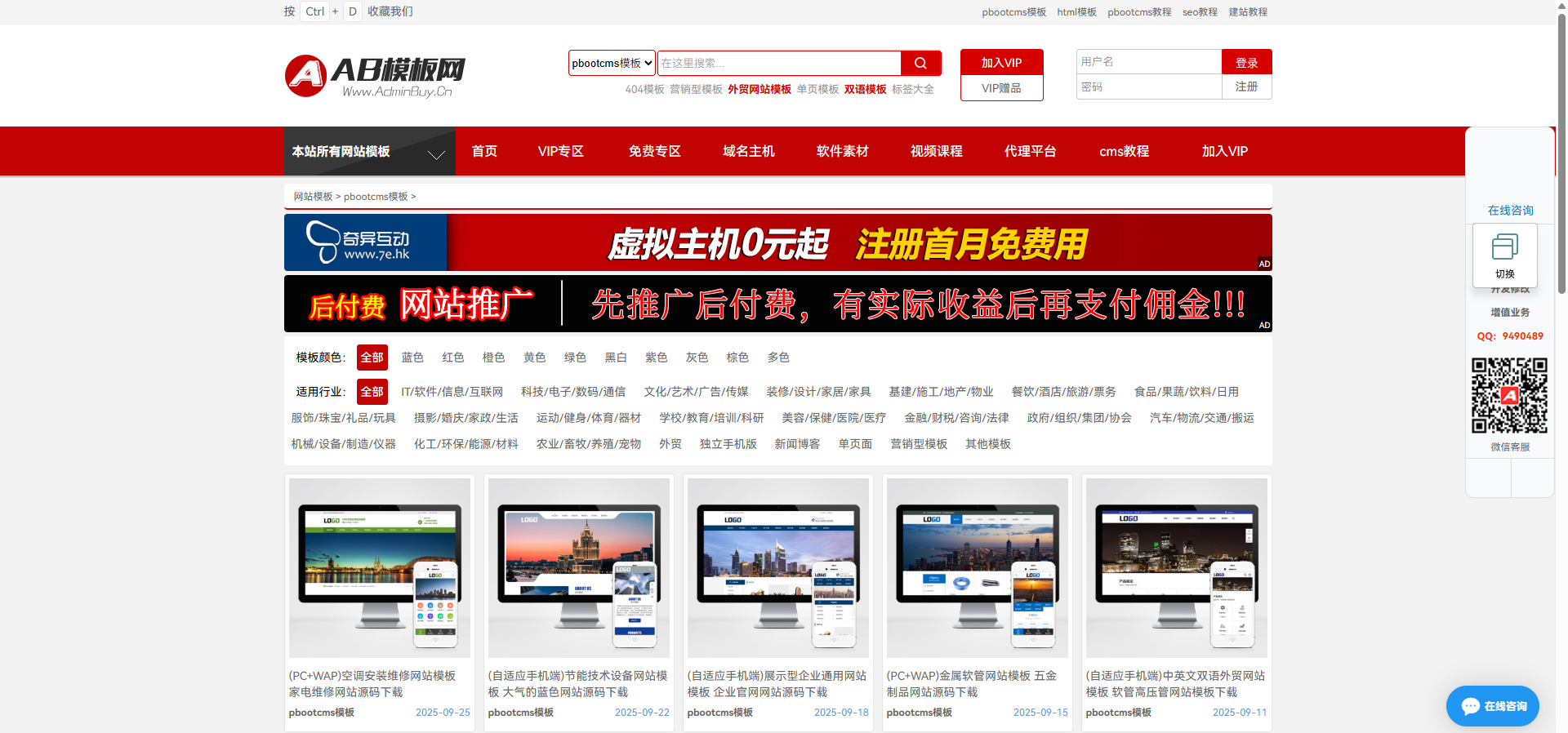
Task: Click the 注册 register button
Action: [x=1246, y=87]
